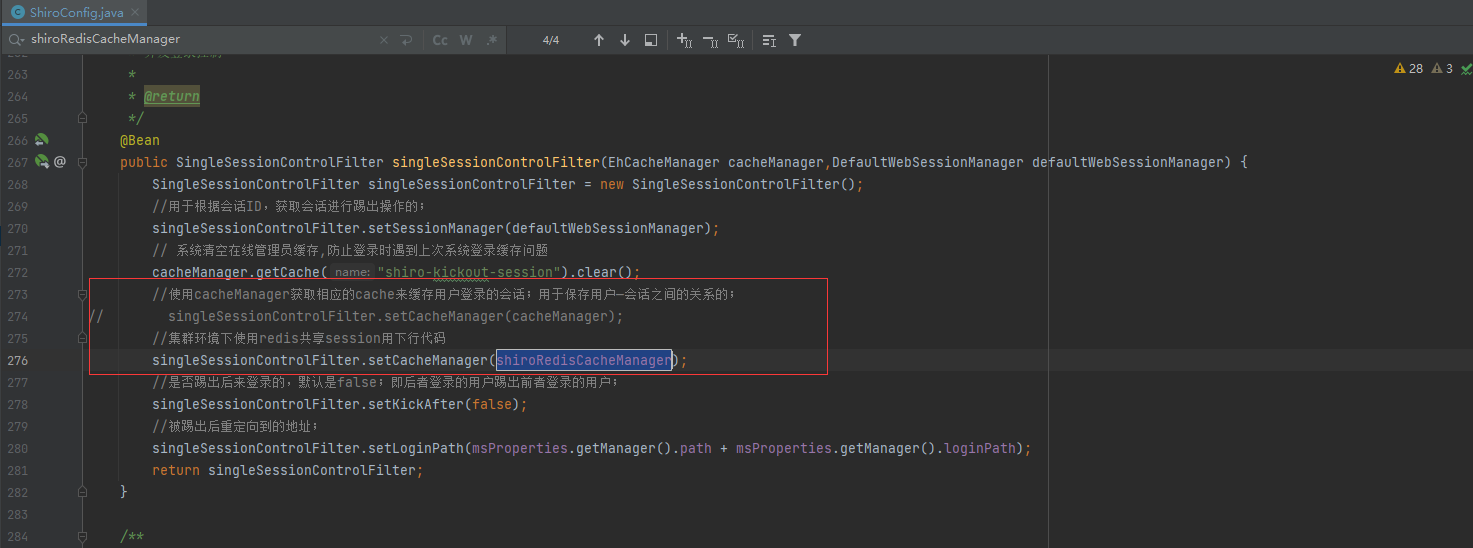The height and width of the screenshot is (548, 1473).
Task: Fold the comment block at line 273
Action: [82, 295]
